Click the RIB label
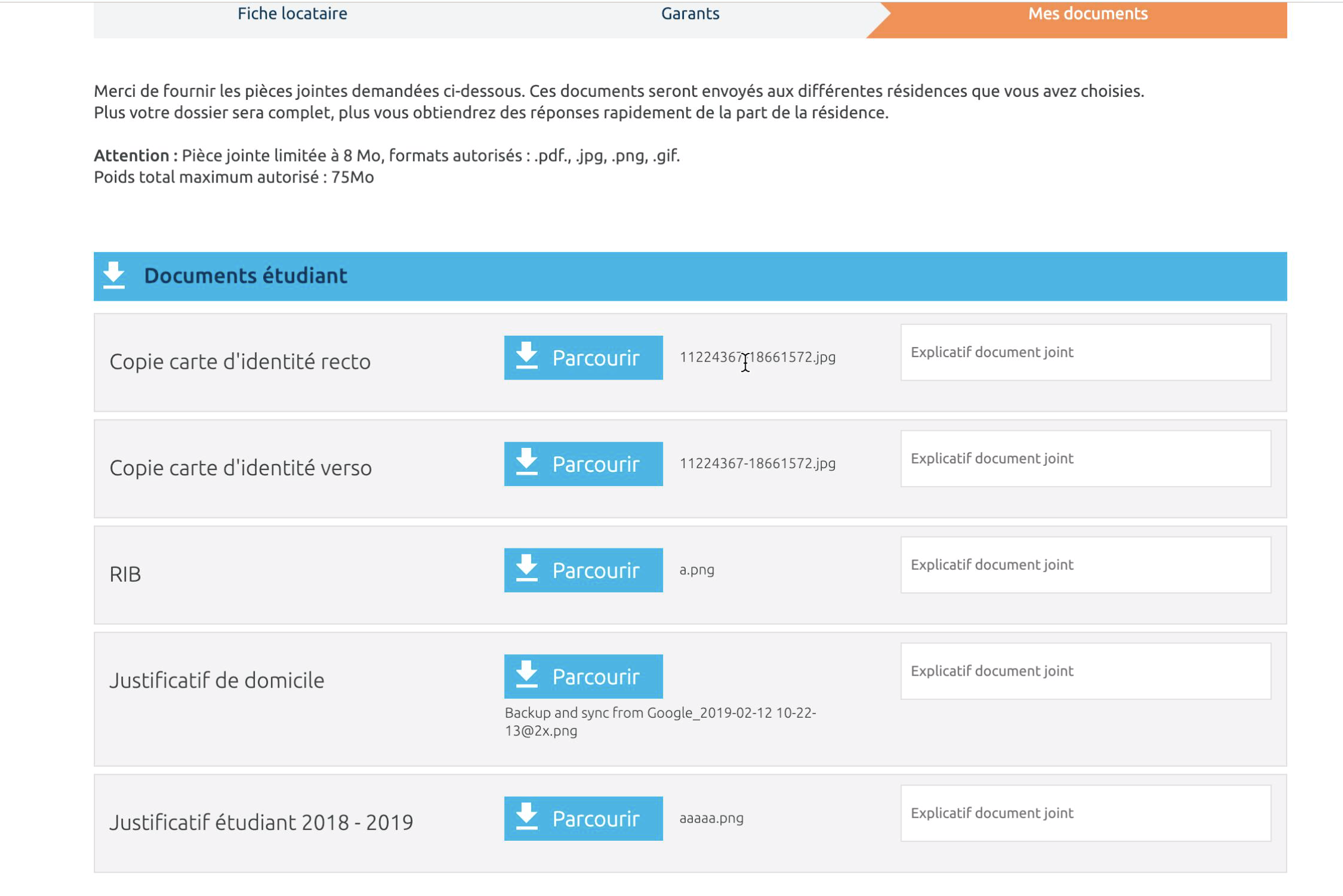 tap(125, 575)
